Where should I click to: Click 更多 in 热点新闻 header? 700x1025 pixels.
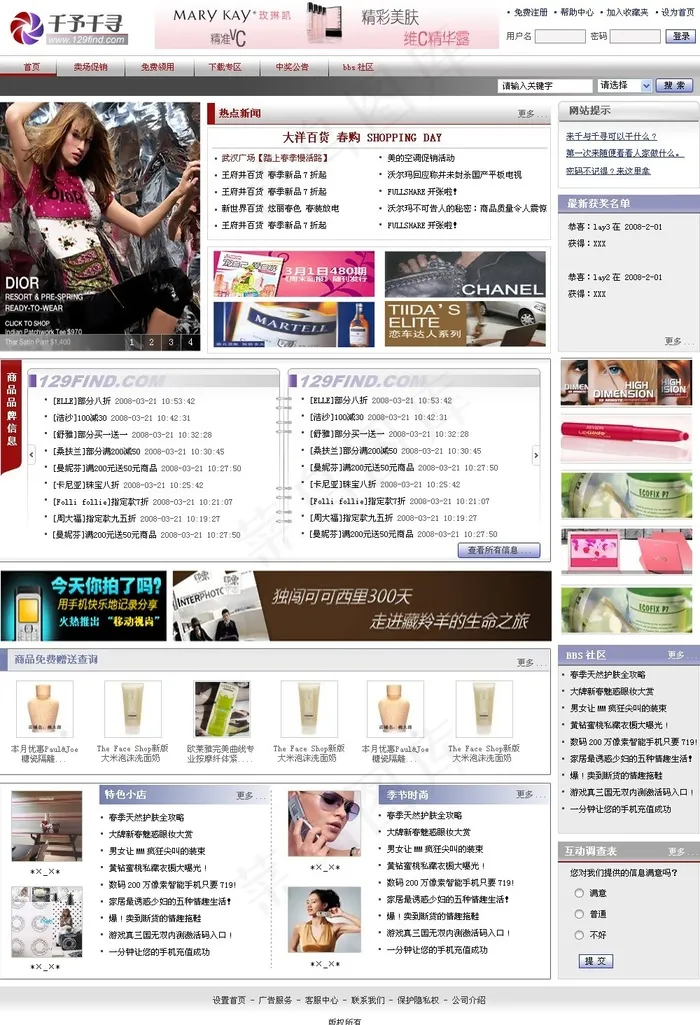531,114
